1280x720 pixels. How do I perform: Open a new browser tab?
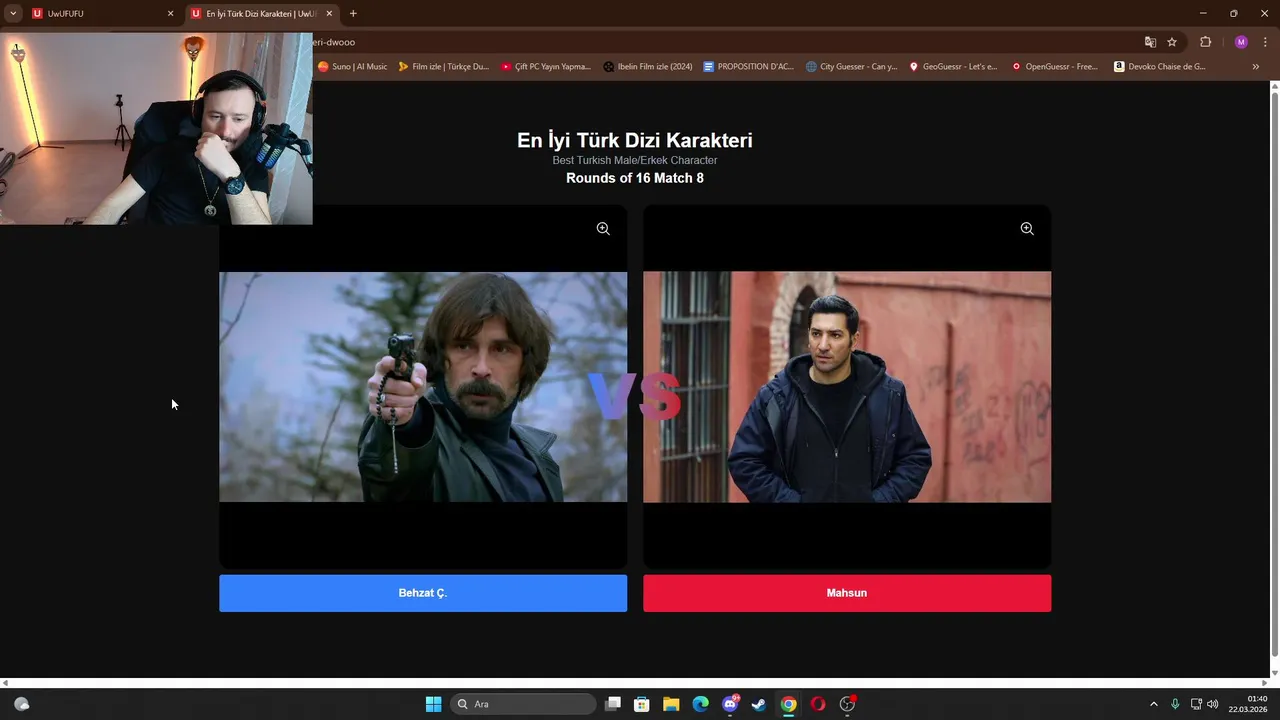(x=353, y=14)
